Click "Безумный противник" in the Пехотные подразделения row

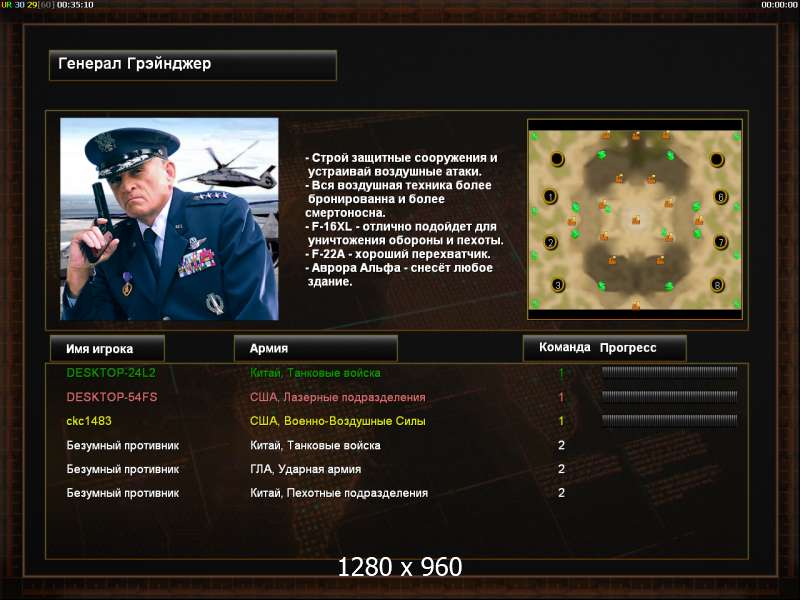(122, 493)
